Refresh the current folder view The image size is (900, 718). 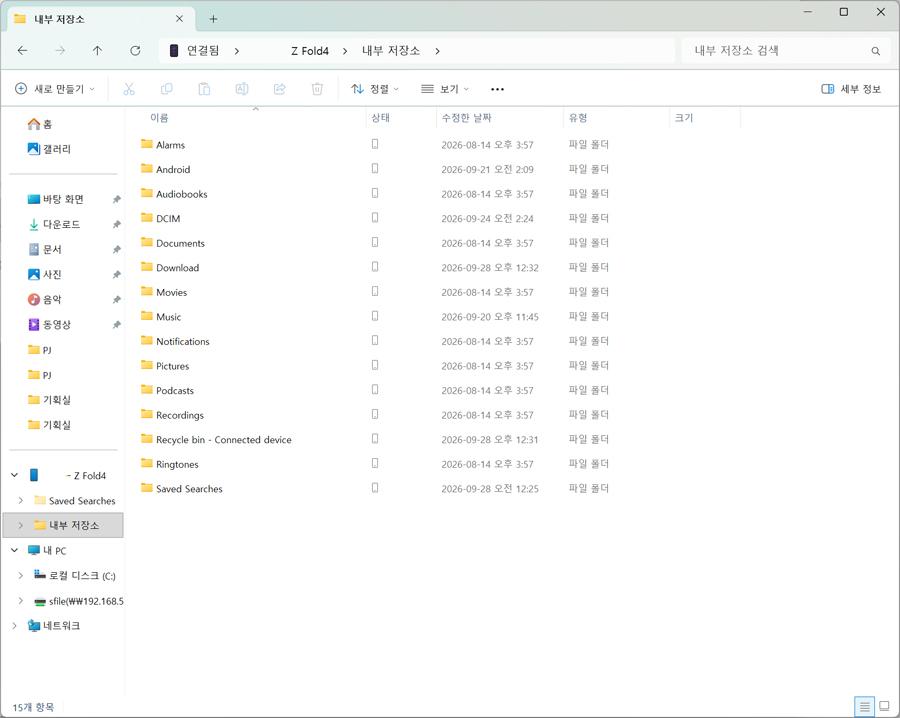tap(135, 51)
